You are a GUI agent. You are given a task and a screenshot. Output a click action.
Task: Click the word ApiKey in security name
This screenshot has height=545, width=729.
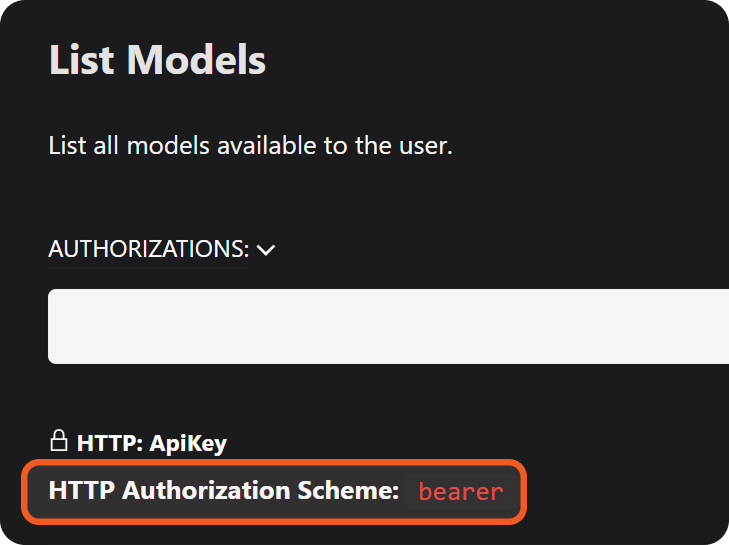point(188,443)
